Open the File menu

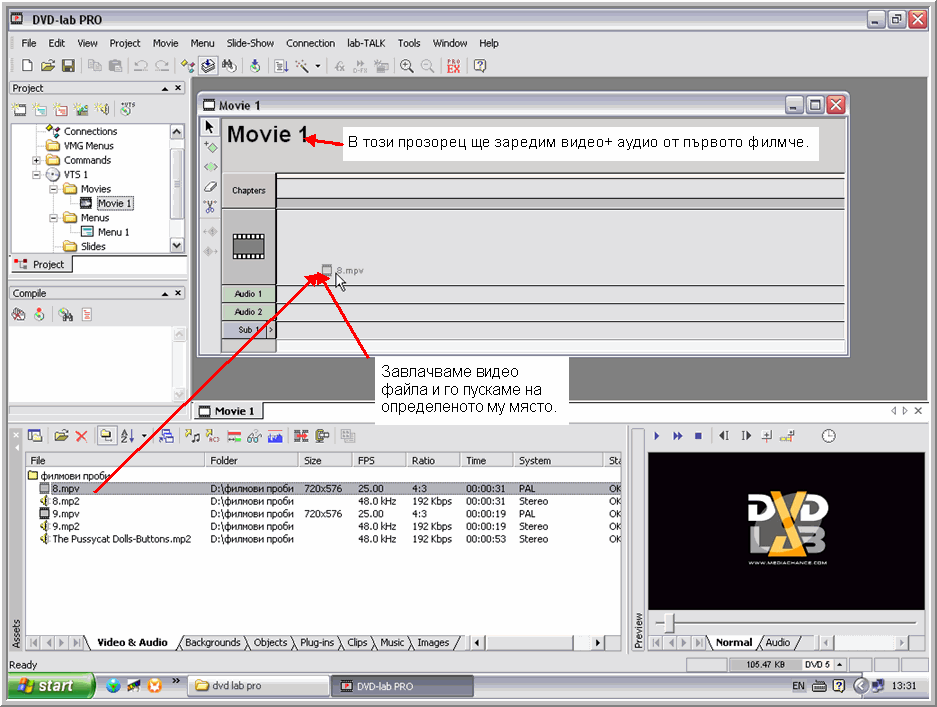point(29,43)
